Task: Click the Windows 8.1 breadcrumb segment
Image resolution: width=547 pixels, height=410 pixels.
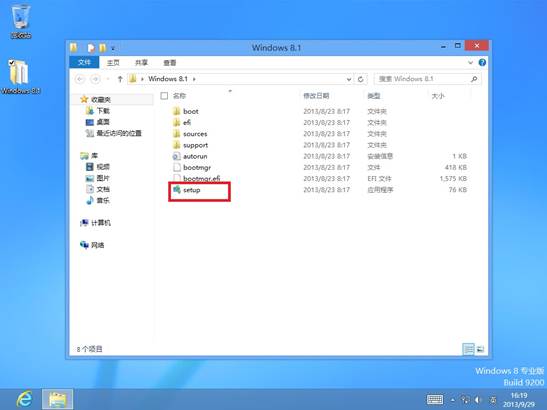Action: click(x=168, y=79)
